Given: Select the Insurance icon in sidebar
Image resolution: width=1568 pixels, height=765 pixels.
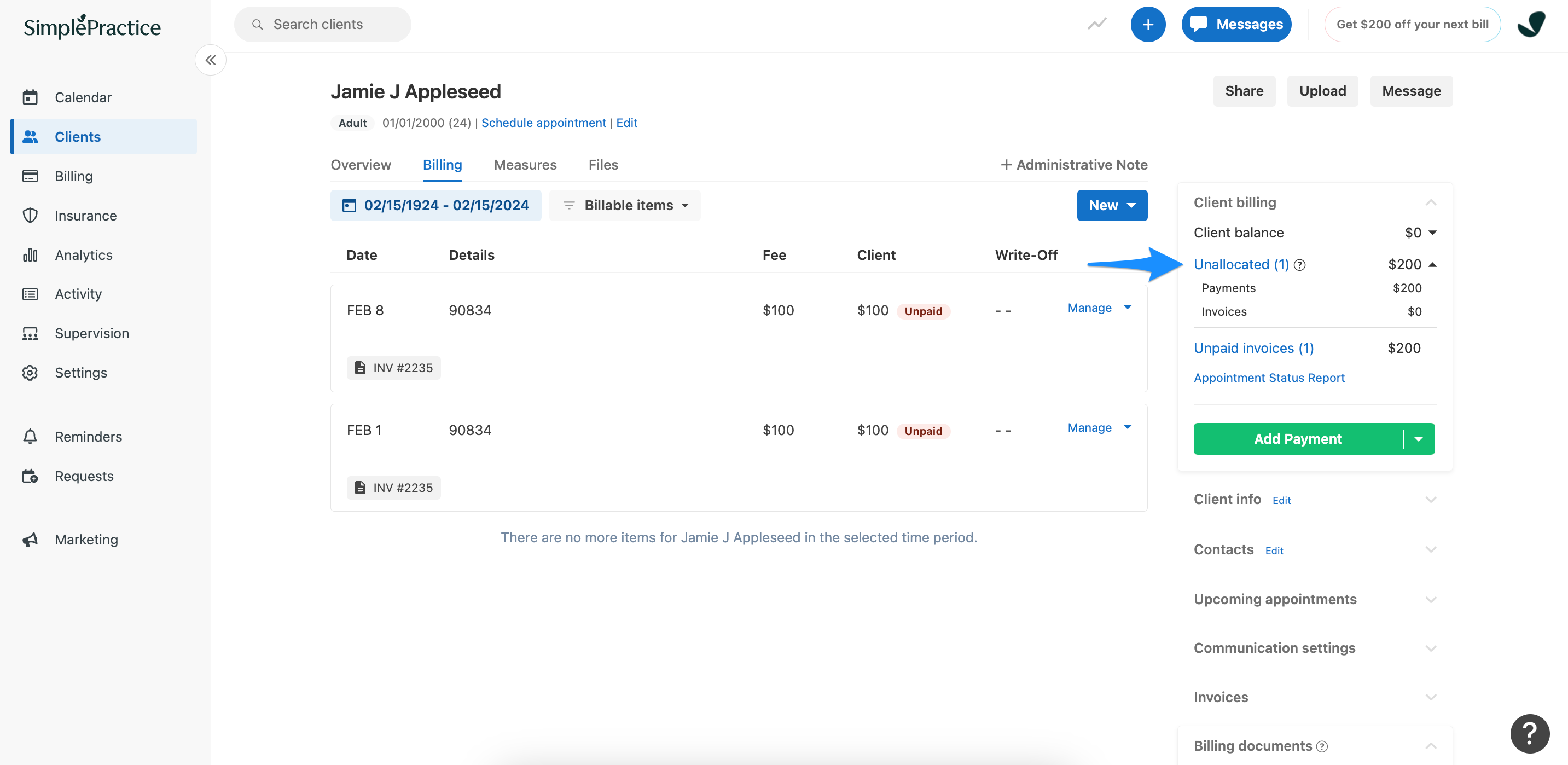Looking at the screenshot, I should point(31,216).
